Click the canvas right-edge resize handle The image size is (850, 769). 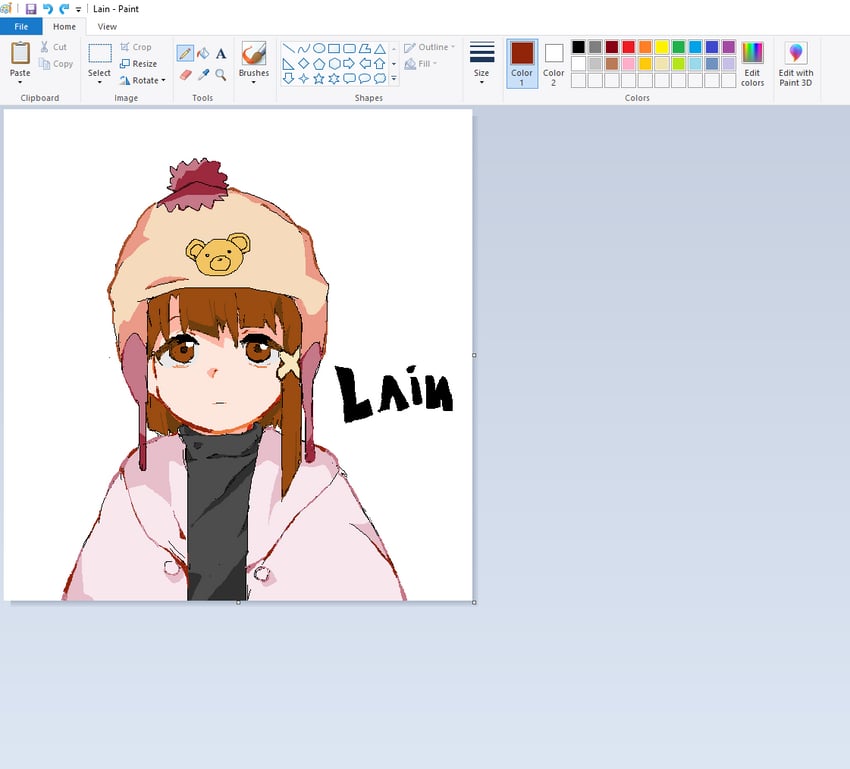coord(474,356)
